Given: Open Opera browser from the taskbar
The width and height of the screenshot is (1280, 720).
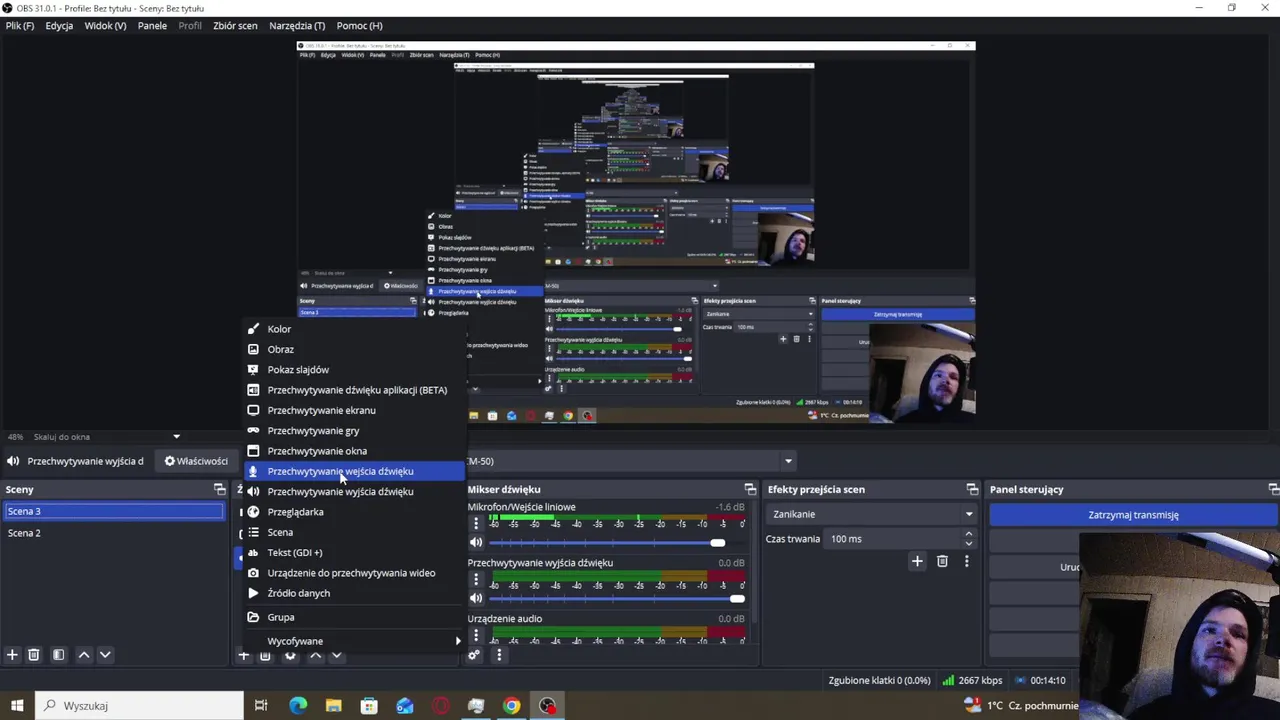Looking at the screenshot, I should click(440, 706).
